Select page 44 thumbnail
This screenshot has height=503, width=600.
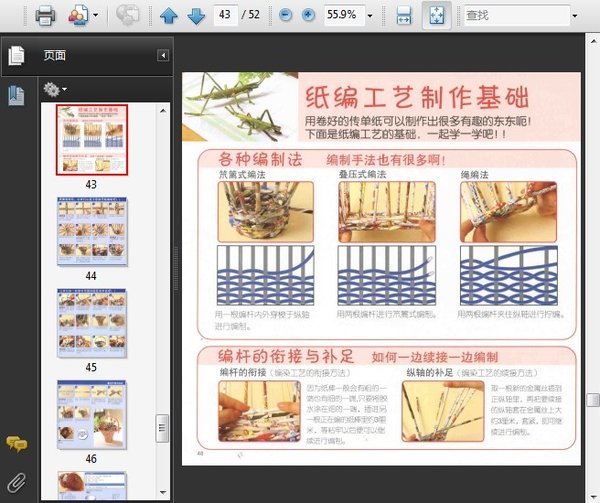[92, 231]
